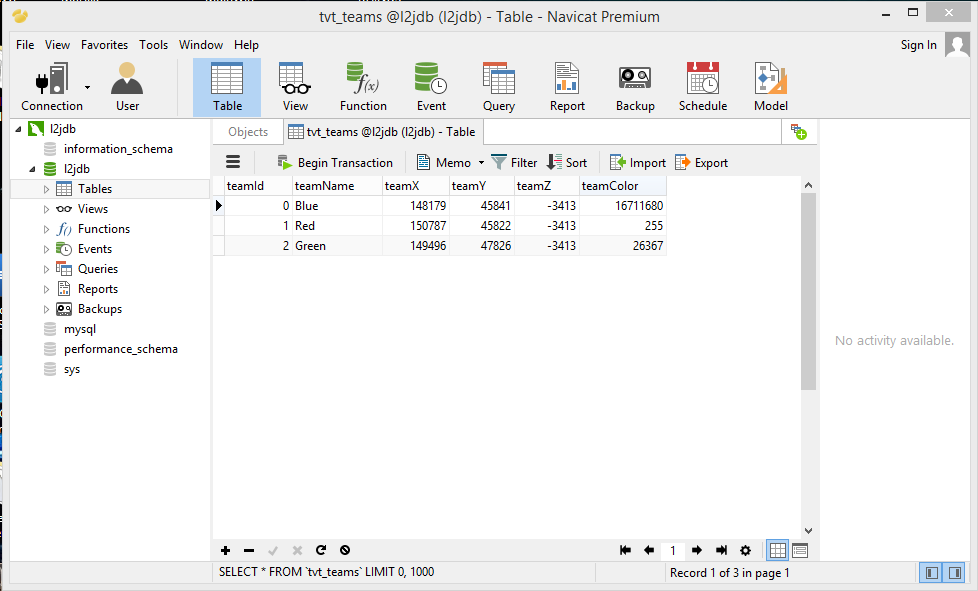Toggle the right information pane

pyautogui.click(x=955, y=572)
